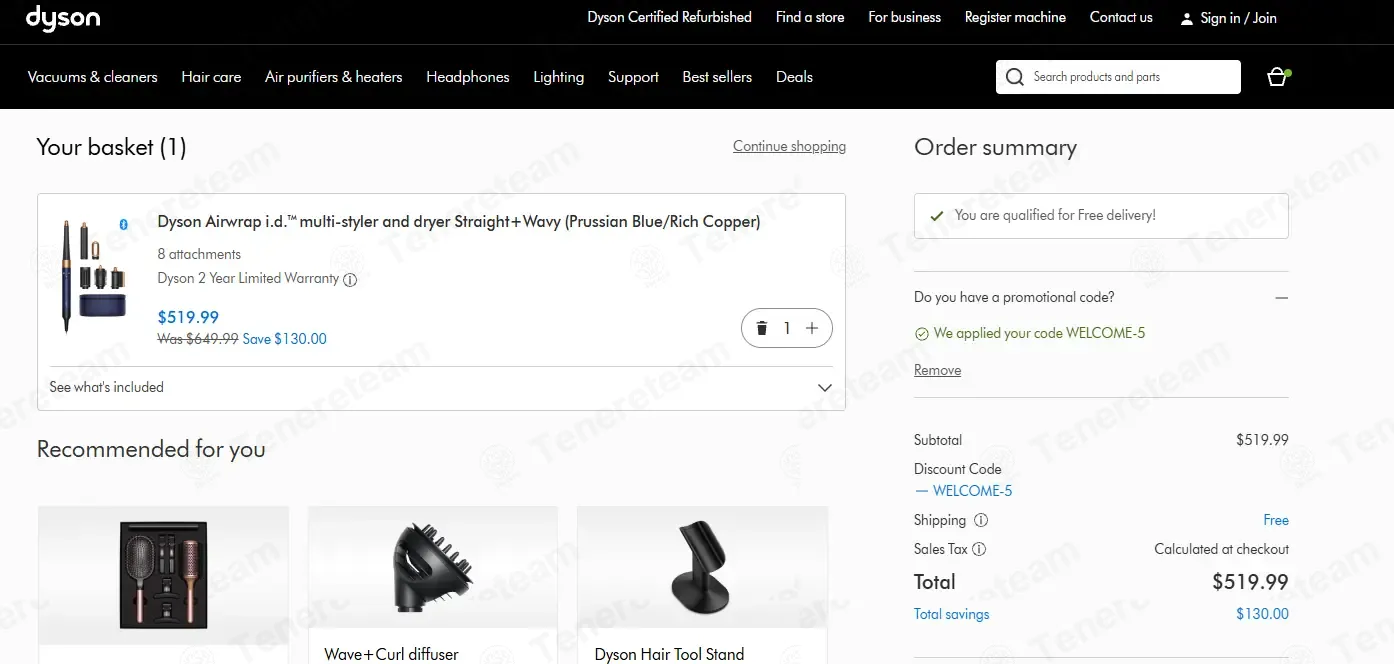Open Dyson Certified Refurbished link
1394x664 pixels.
670,18
